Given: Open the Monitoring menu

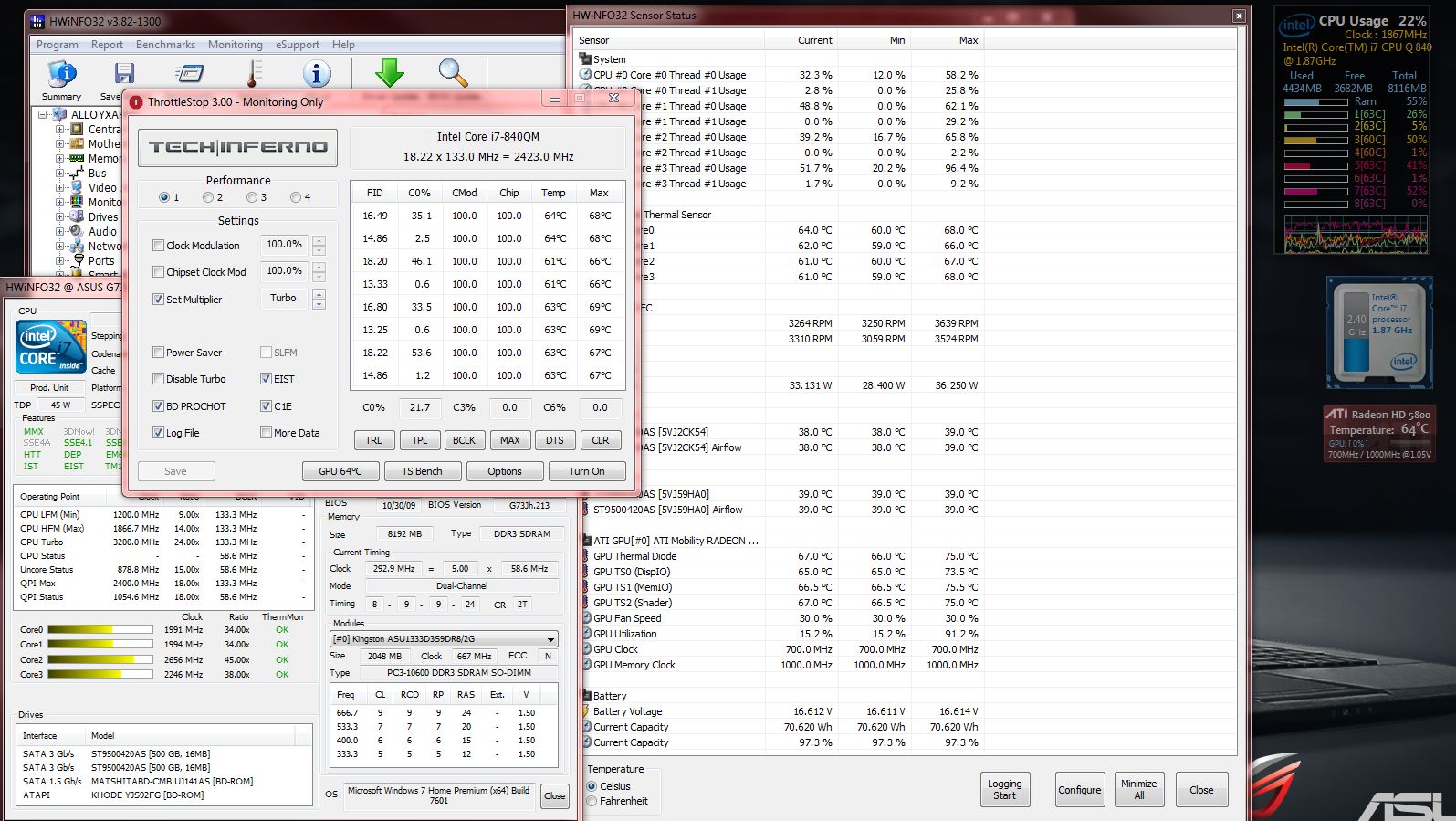Looking at the screenshot, I should point(235,45).
